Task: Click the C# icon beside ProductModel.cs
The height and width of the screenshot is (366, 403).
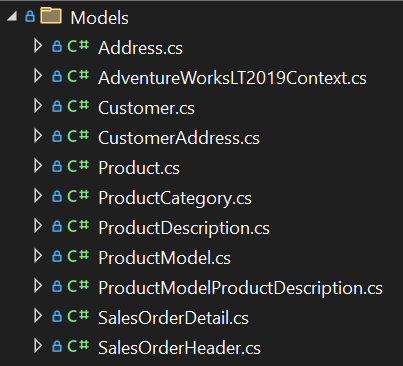Action: click(x=78, y=256)
